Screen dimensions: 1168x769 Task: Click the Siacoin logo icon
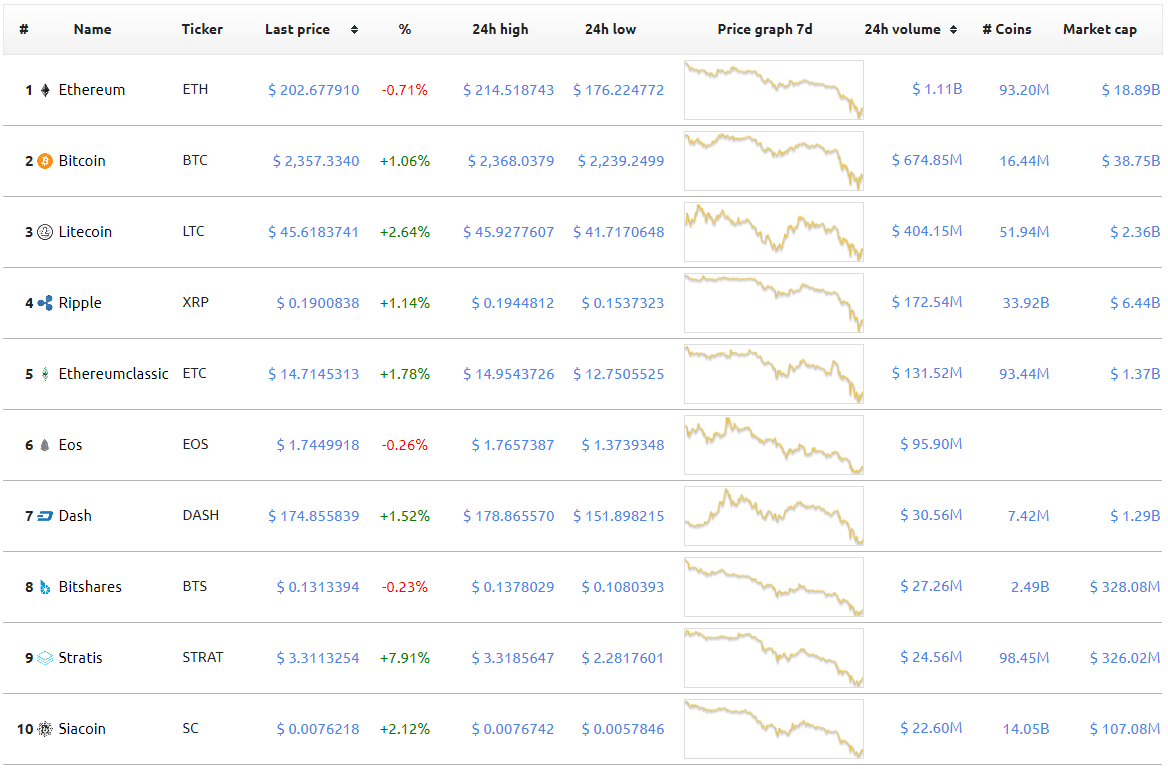coord(45,729)
